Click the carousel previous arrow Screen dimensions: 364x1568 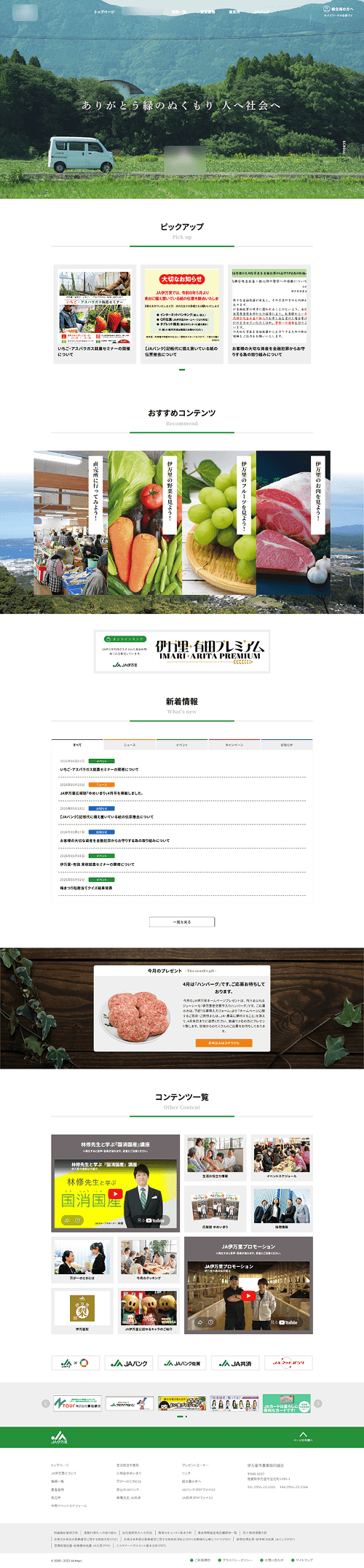(x=46, y=1403)
